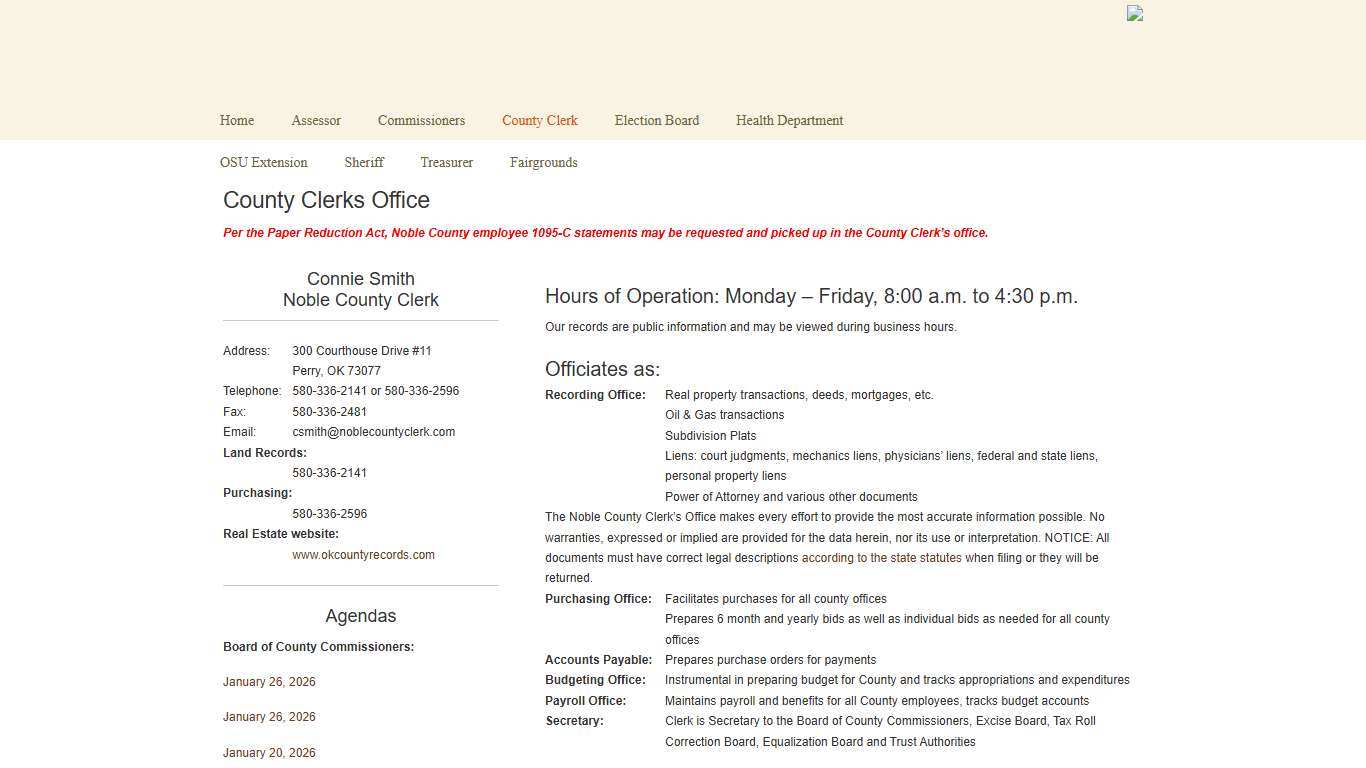
Task: Click the Agendas section heading
Action: tap(360, 615)
